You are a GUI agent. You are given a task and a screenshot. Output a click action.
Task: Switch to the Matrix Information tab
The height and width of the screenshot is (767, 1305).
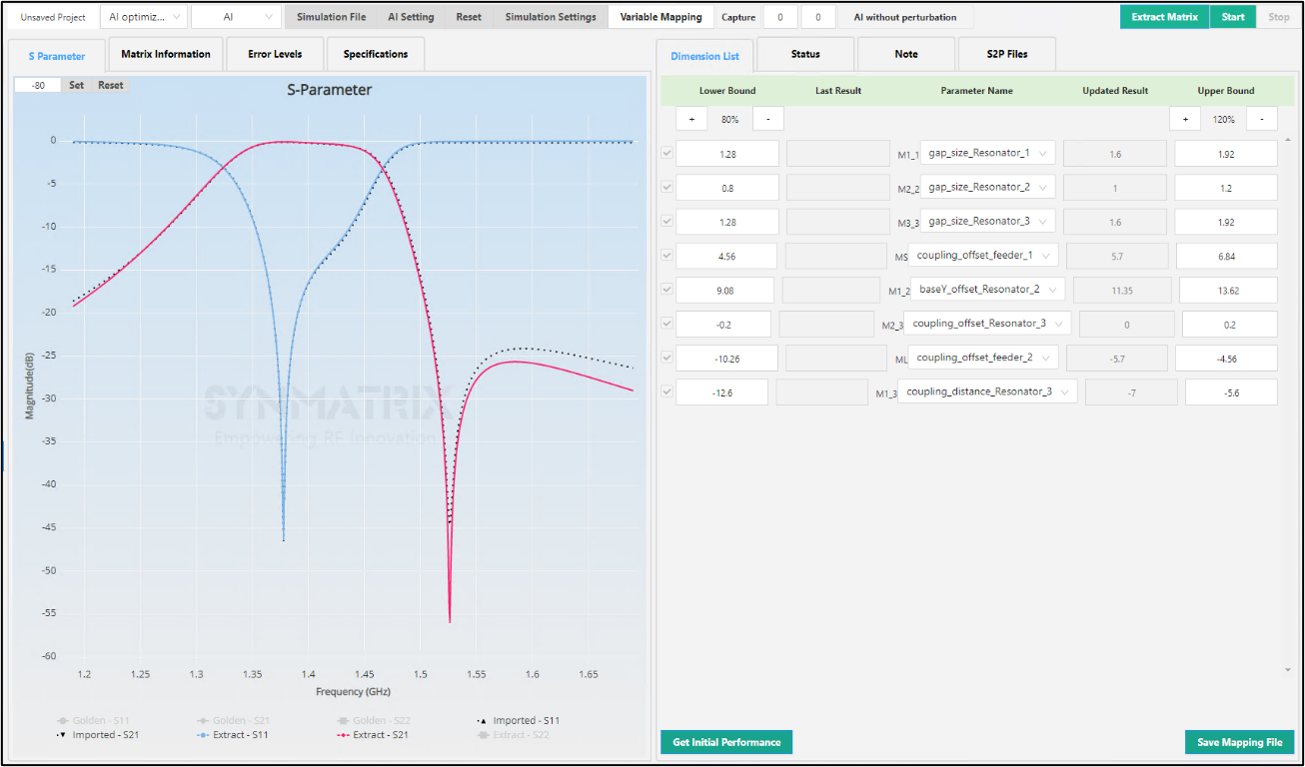pyautogui.click(x=166, y=54)
